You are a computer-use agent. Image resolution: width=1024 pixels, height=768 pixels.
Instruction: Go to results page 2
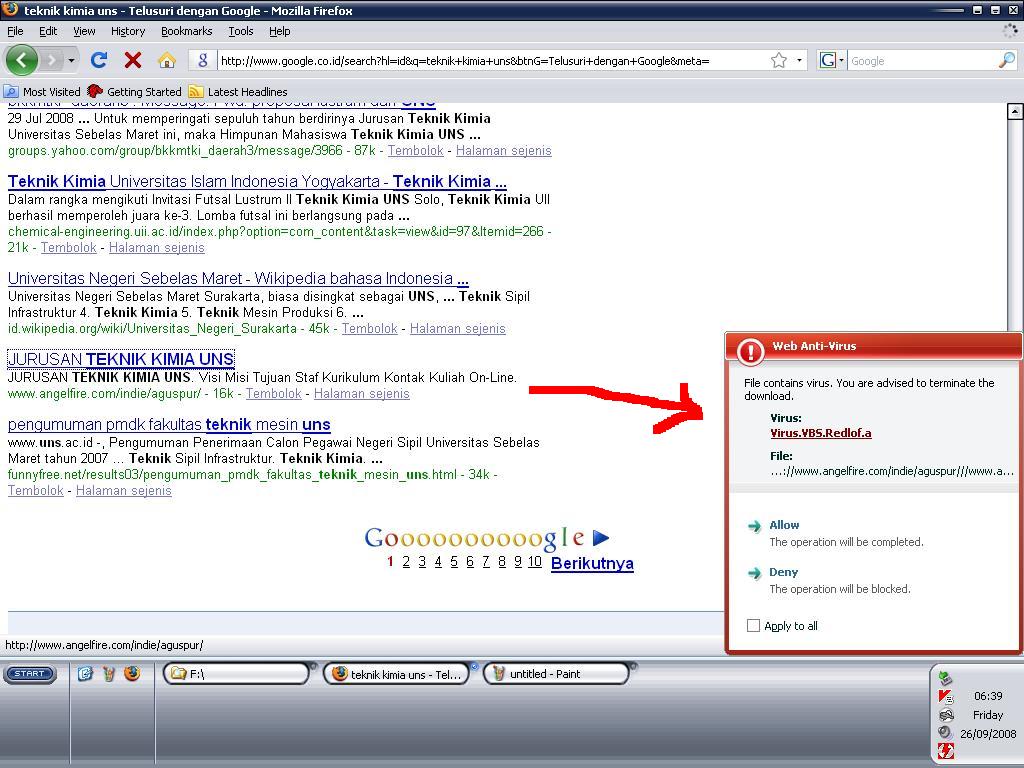click(x=406, y=562)
